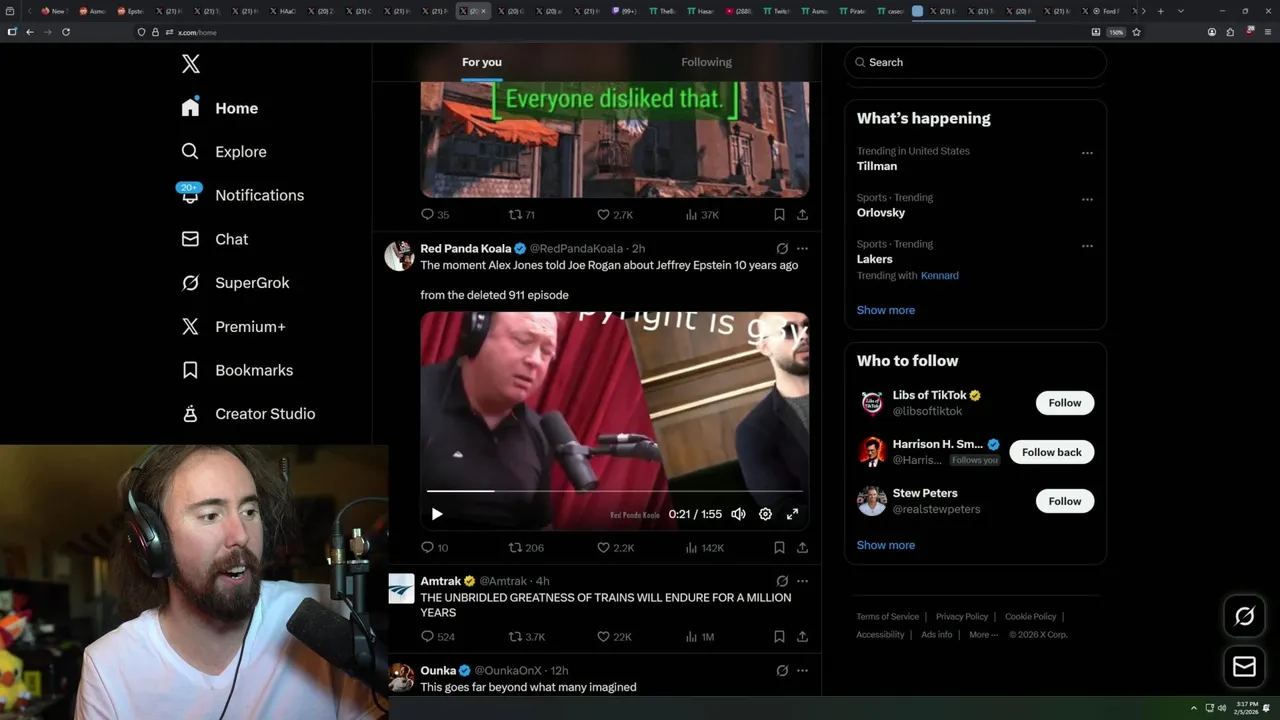Screen dimensions: 1280x720
Task: Open a new browser tab with plus
Action: click(x=1160, y=11)
